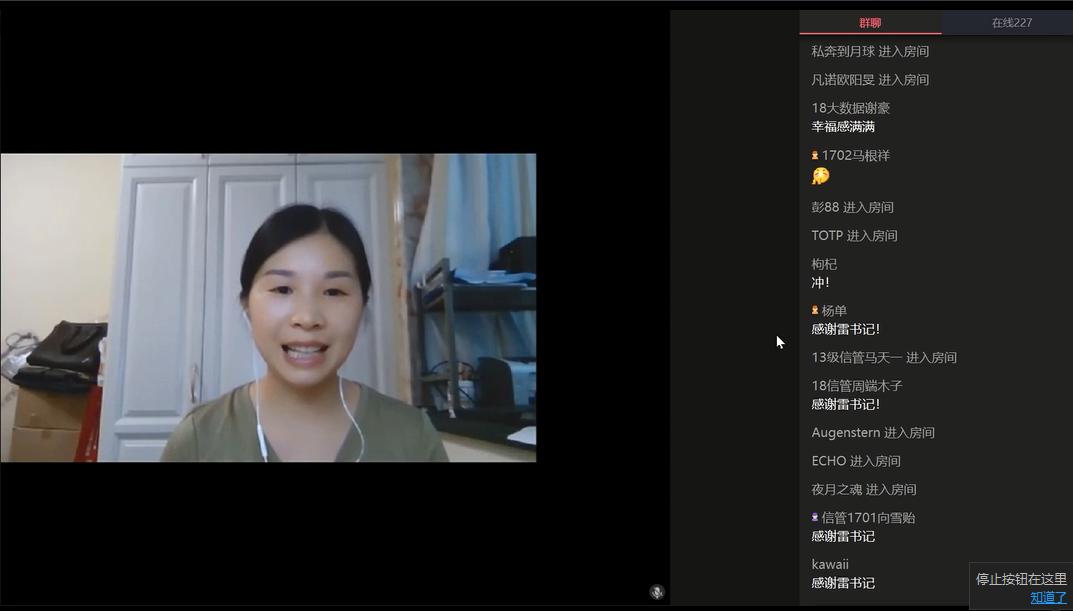This screenshot has width=1073, height=611.
Task: Click the 停止按钮在这里 tooltip text
Action: coord(1021,579)
